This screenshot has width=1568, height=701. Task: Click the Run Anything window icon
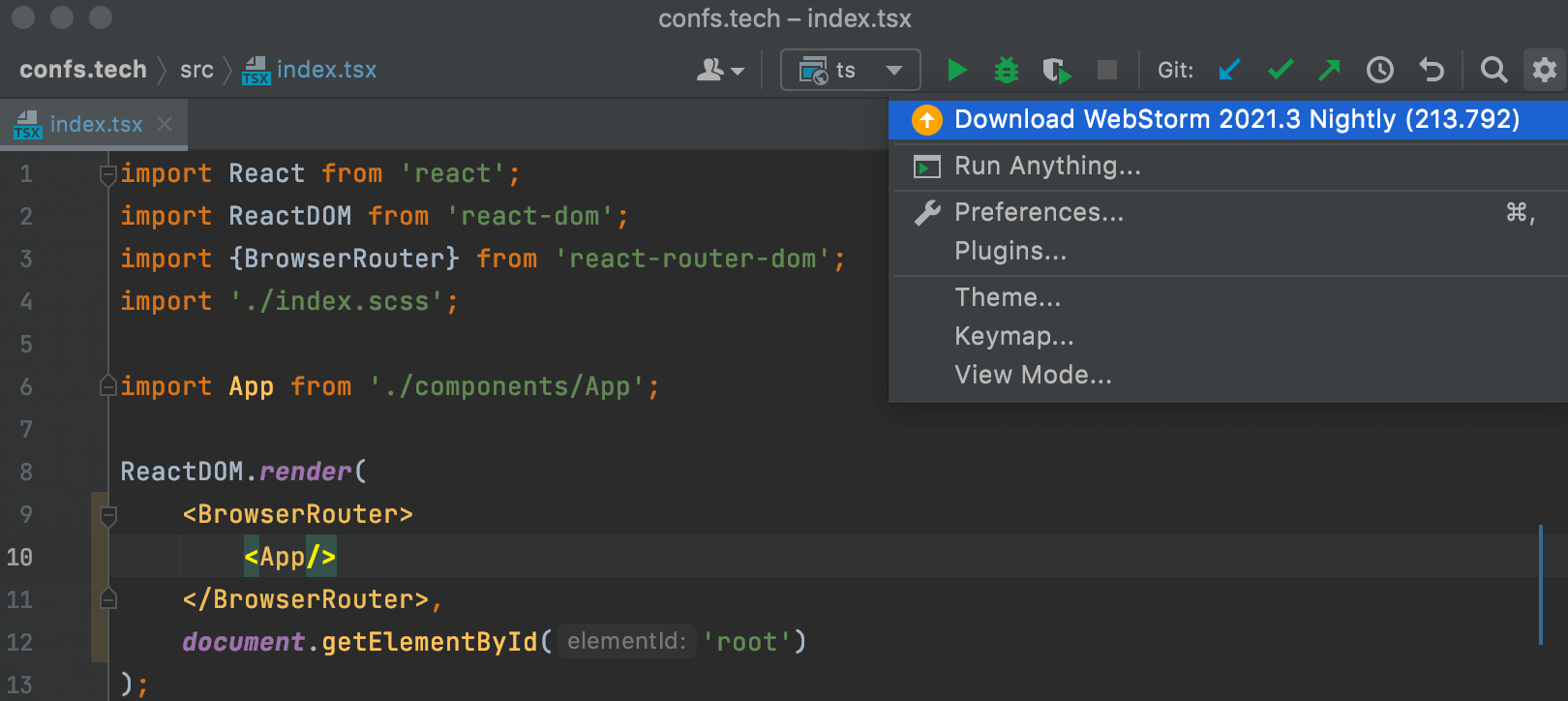[927, 168]
